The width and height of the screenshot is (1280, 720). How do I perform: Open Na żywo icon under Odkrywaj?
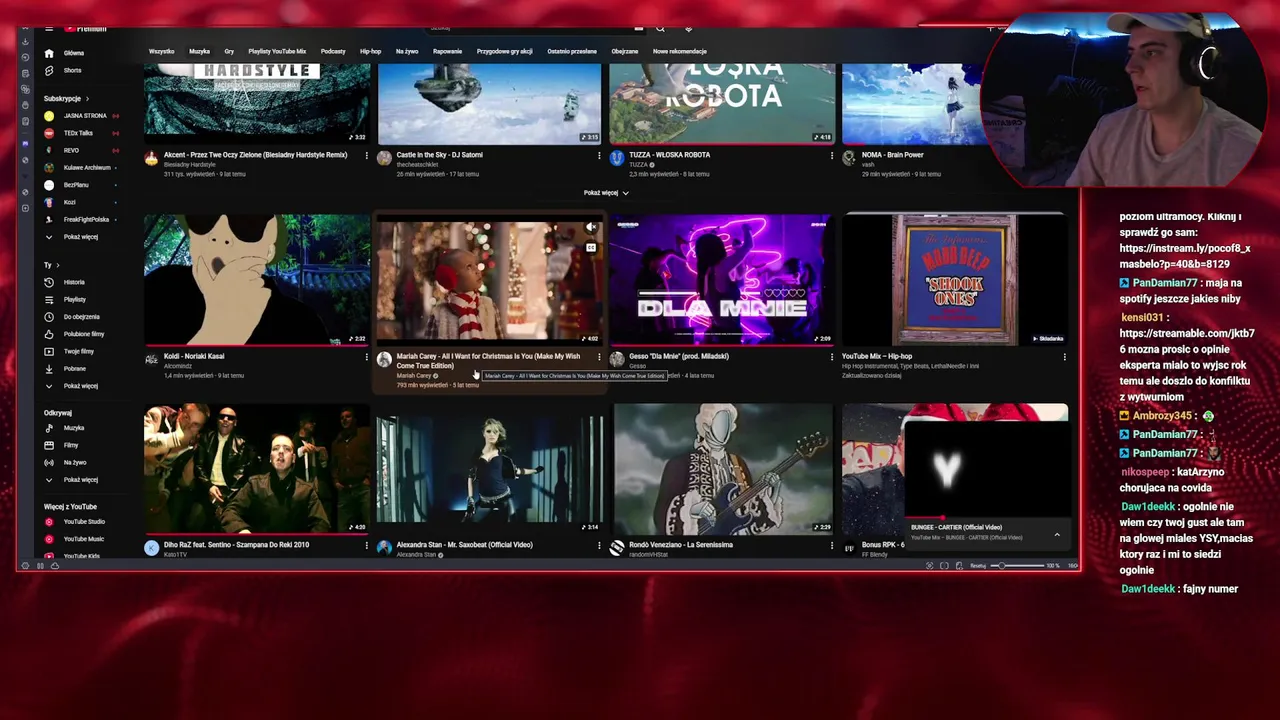click(x=49, y=463)
